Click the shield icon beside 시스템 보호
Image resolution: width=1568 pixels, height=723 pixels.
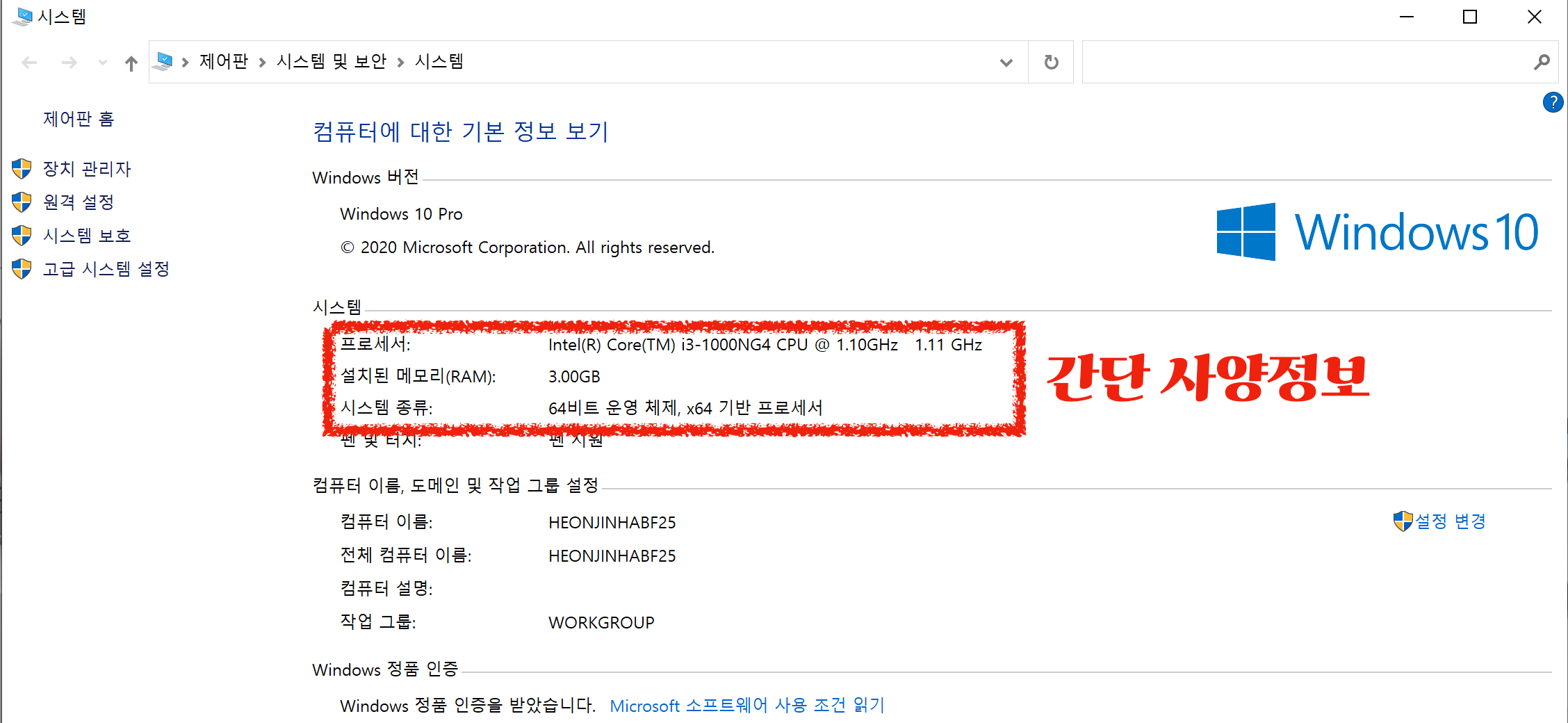pos(22,235)
